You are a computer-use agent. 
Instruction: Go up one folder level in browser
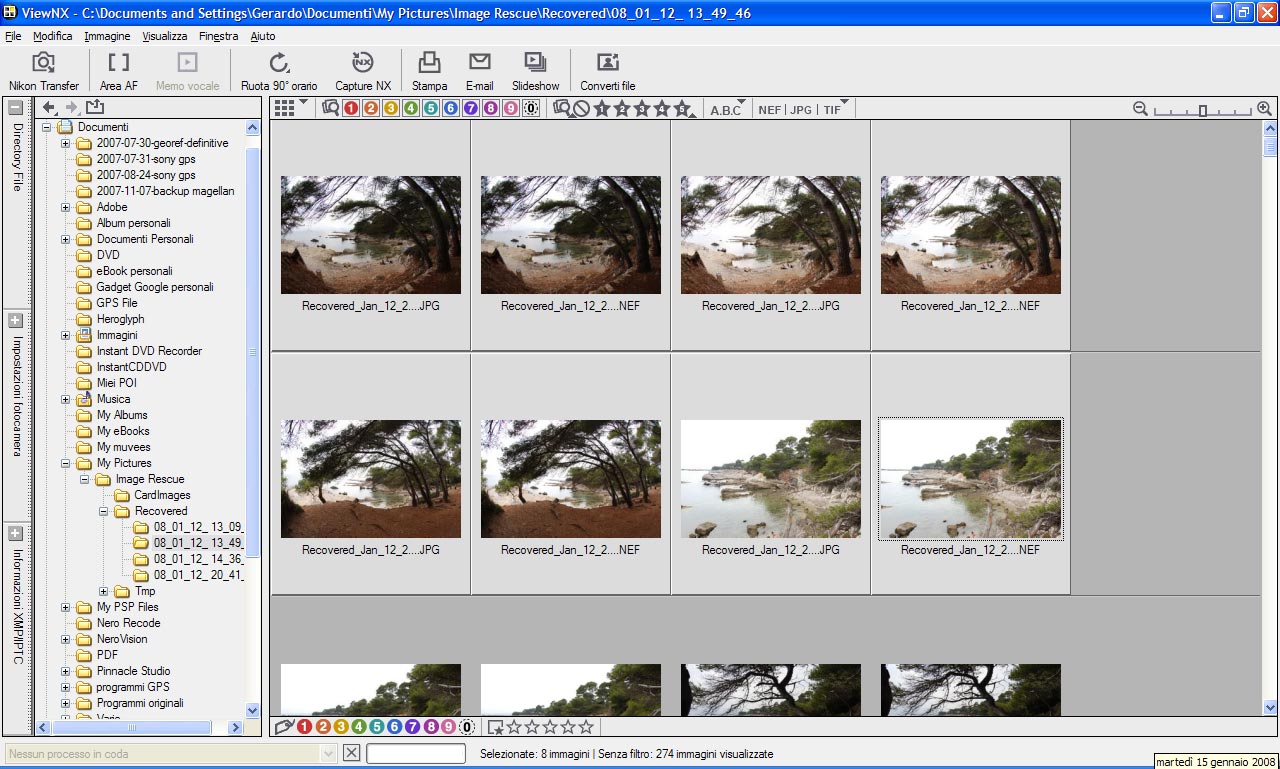tap(95, 108)
